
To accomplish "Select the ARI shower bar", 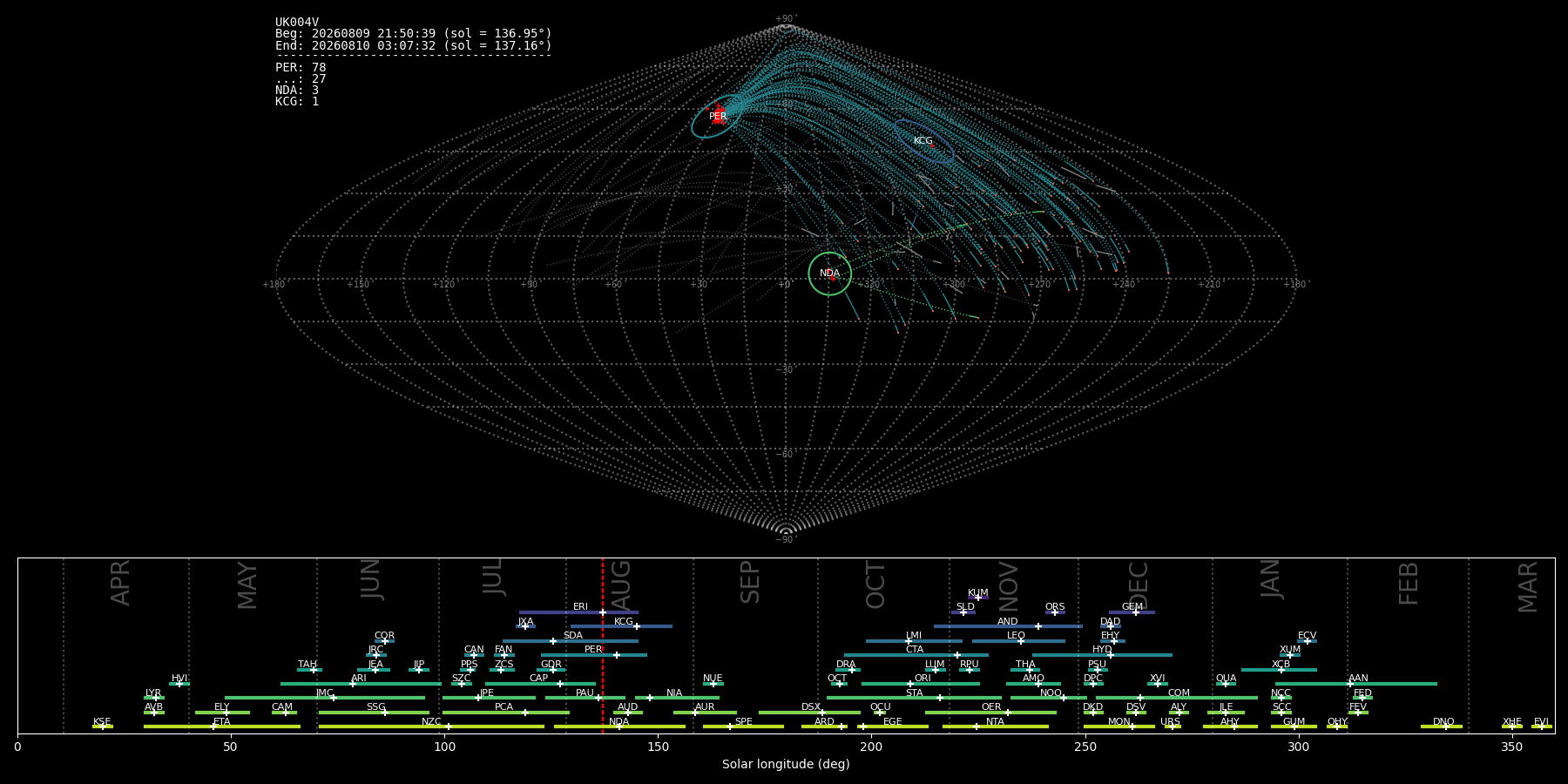I will 361,684.
